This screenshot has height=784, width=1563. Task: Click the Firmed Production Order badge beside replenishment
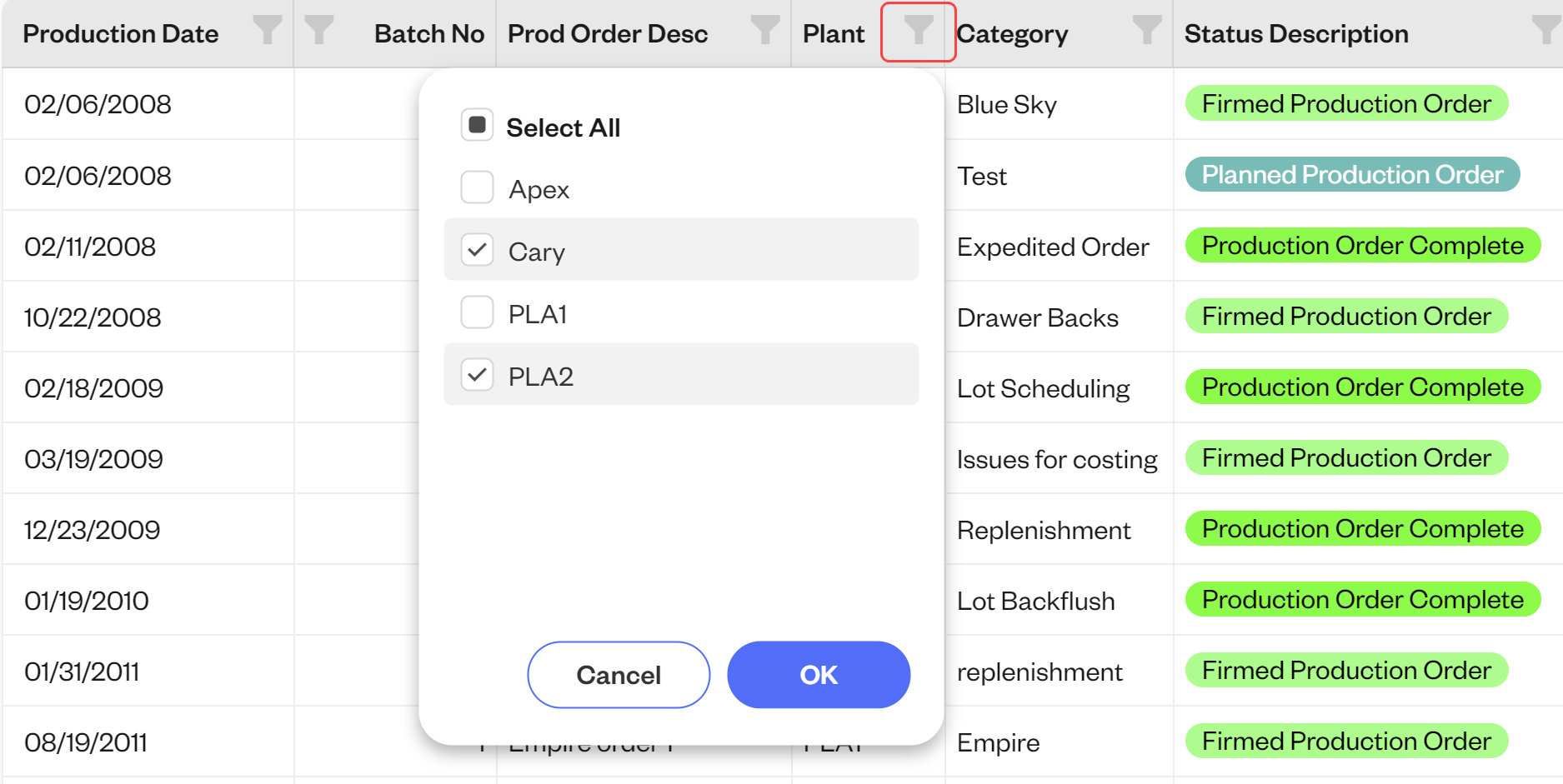point(1345,670)
